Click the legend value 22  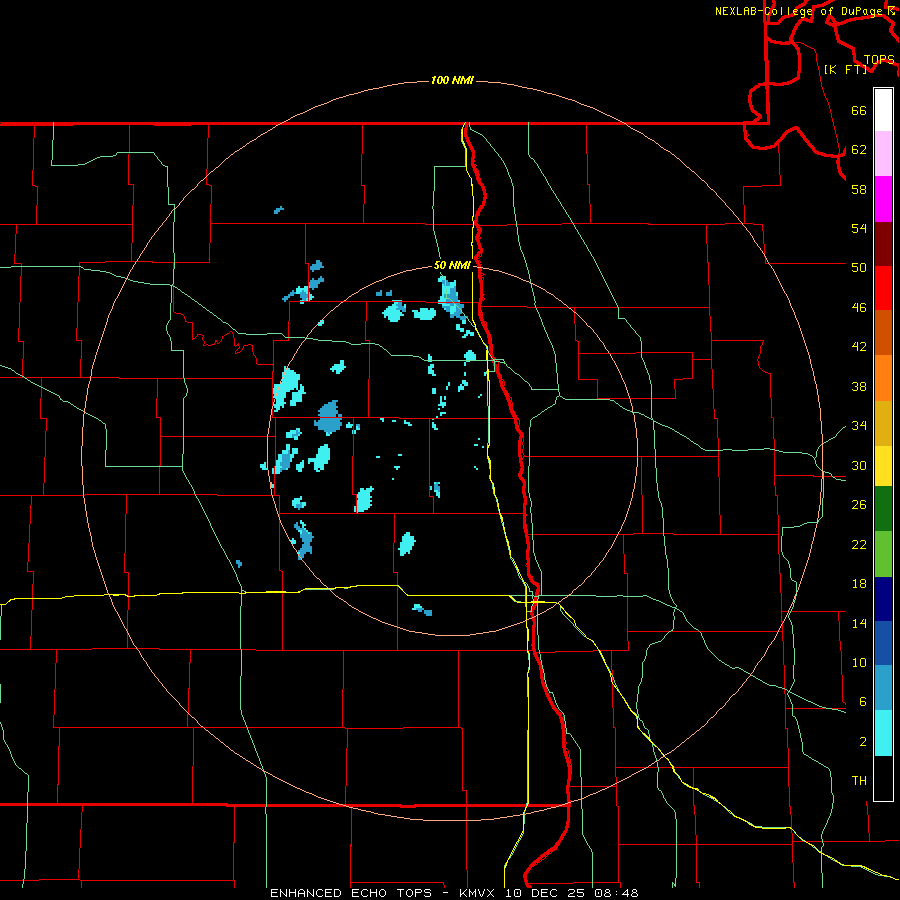click(x=859, y=544)
